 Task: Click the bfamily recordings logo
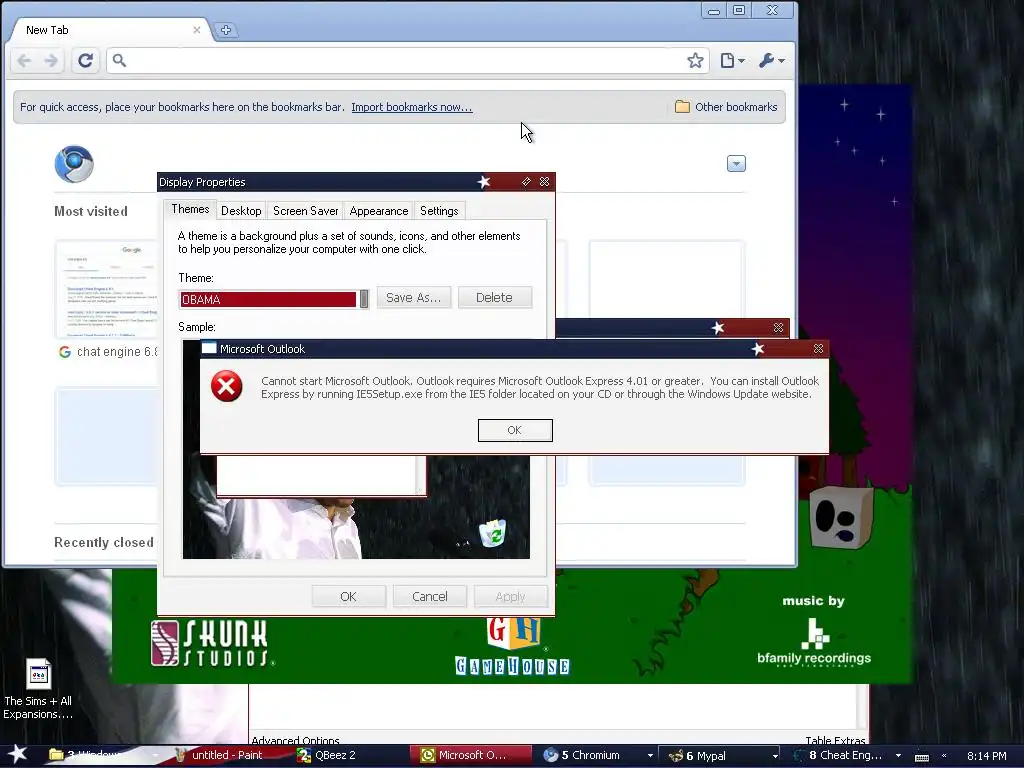[x=814, y=641]
